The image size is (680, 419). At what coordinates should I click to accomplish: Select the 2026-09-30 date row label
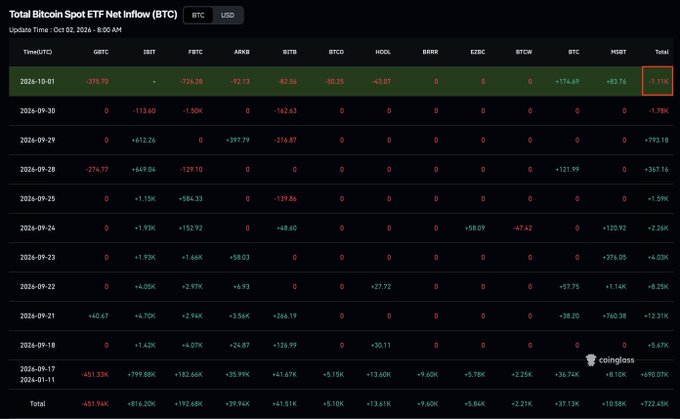pyautogui.click(x=37, y=111)
